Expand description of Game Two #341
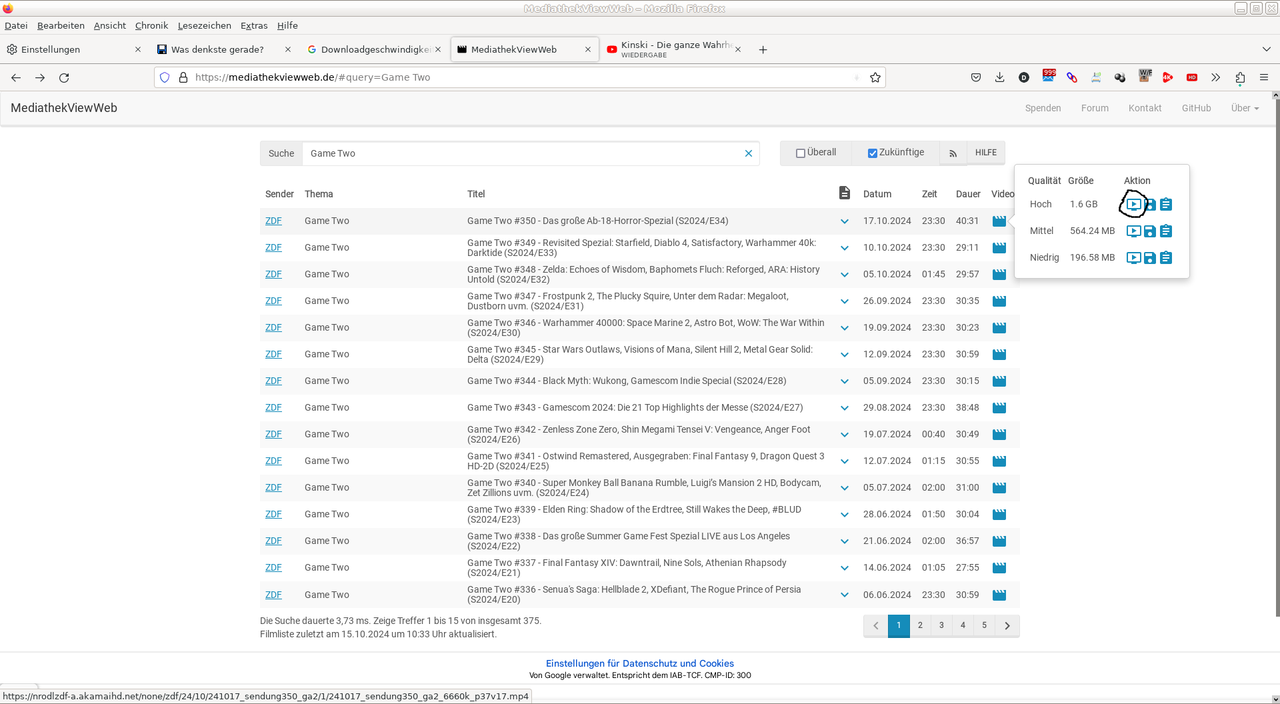Screen dimensions: 1280x704 845,461
